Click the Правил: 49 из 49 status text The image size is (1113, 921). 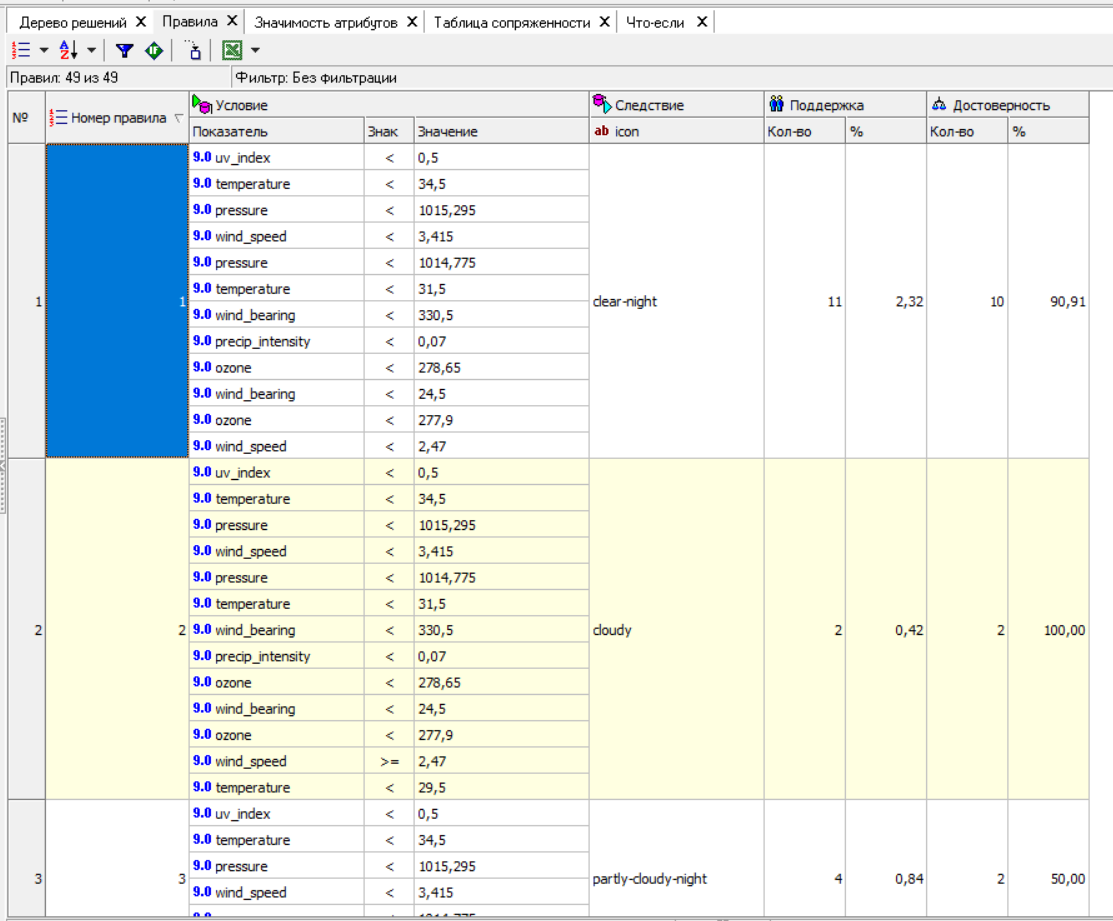coord(64,78)
